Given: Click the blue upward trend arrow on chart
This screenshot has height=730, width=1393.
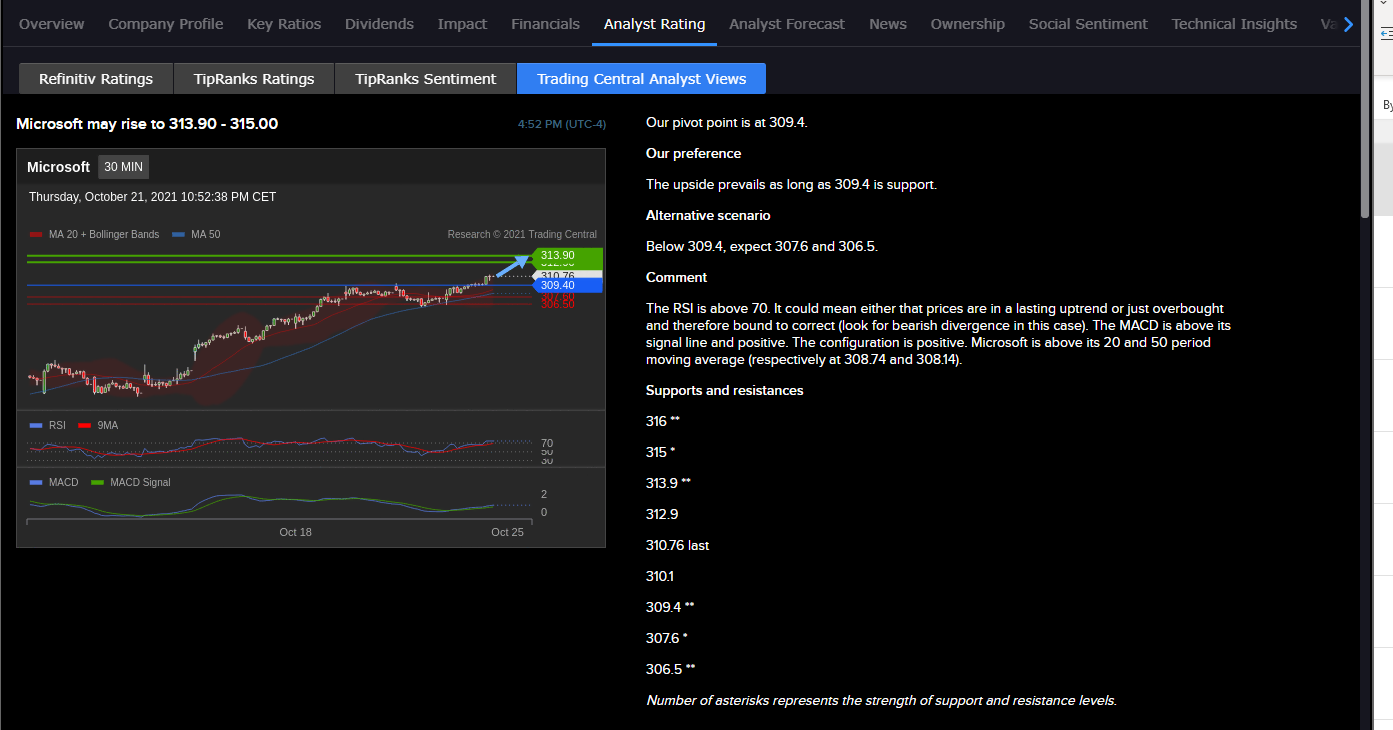Looking at the screenshot, I should click(512, 266).
